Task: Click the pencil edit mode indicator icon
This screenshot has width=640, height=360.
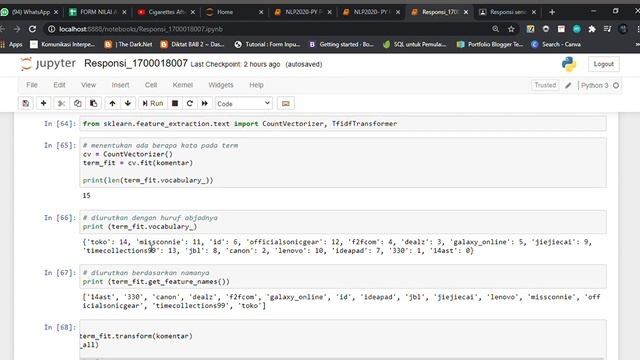Action: point(568,85)
